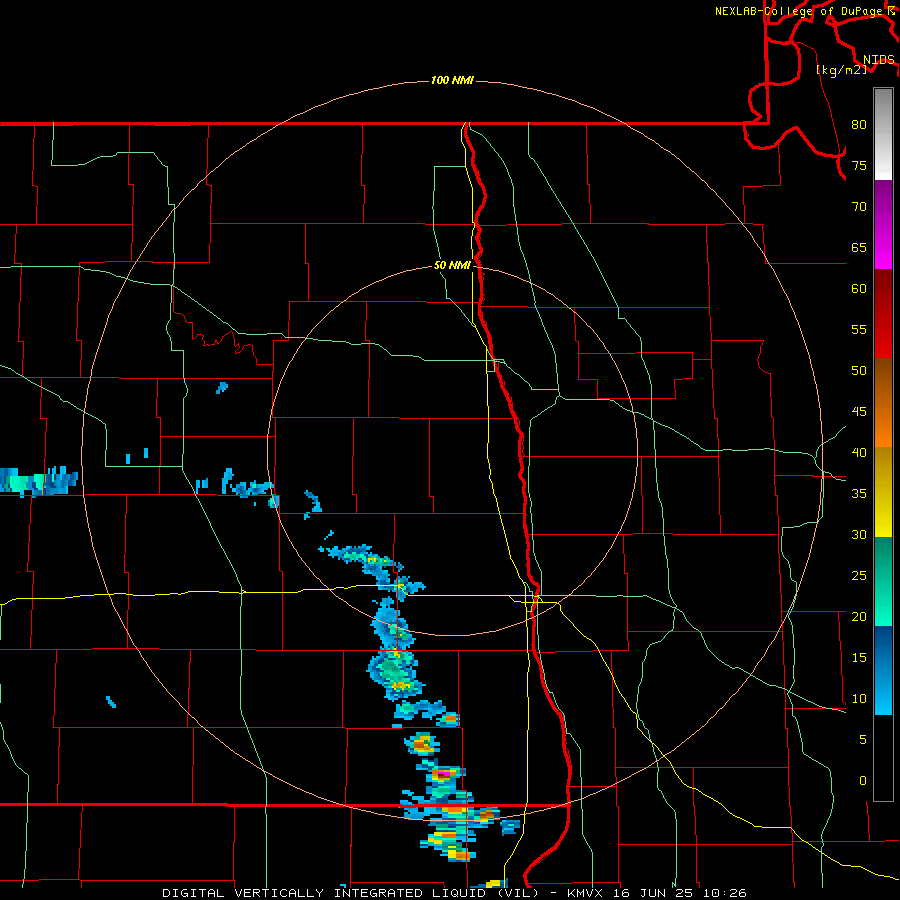Click the scale value 70
This screenshot has width=900, height=900.
[x=859, y=207]
